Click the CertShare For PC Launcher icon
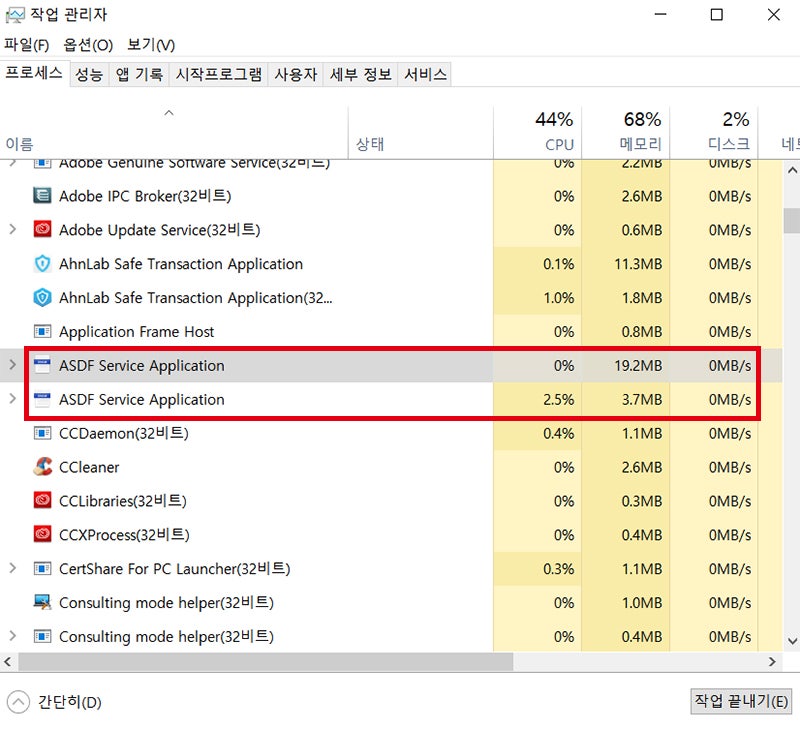This screenshot has height=730, width=800. pos(42,568)
